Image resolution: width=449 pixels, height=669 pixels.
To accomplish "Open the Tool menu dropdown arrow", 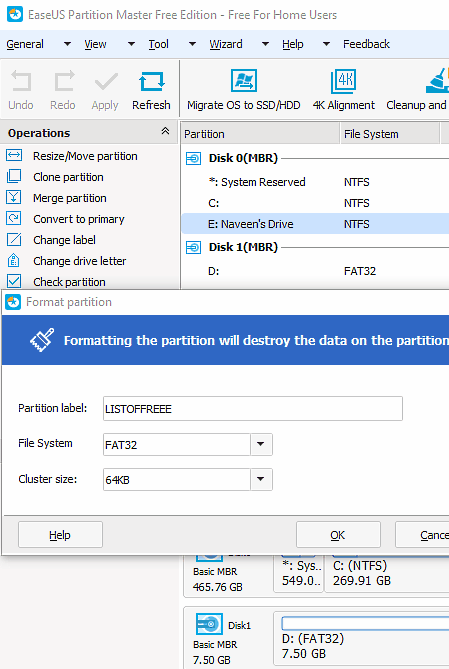I will pyautogui.click(x=192, y=44).
